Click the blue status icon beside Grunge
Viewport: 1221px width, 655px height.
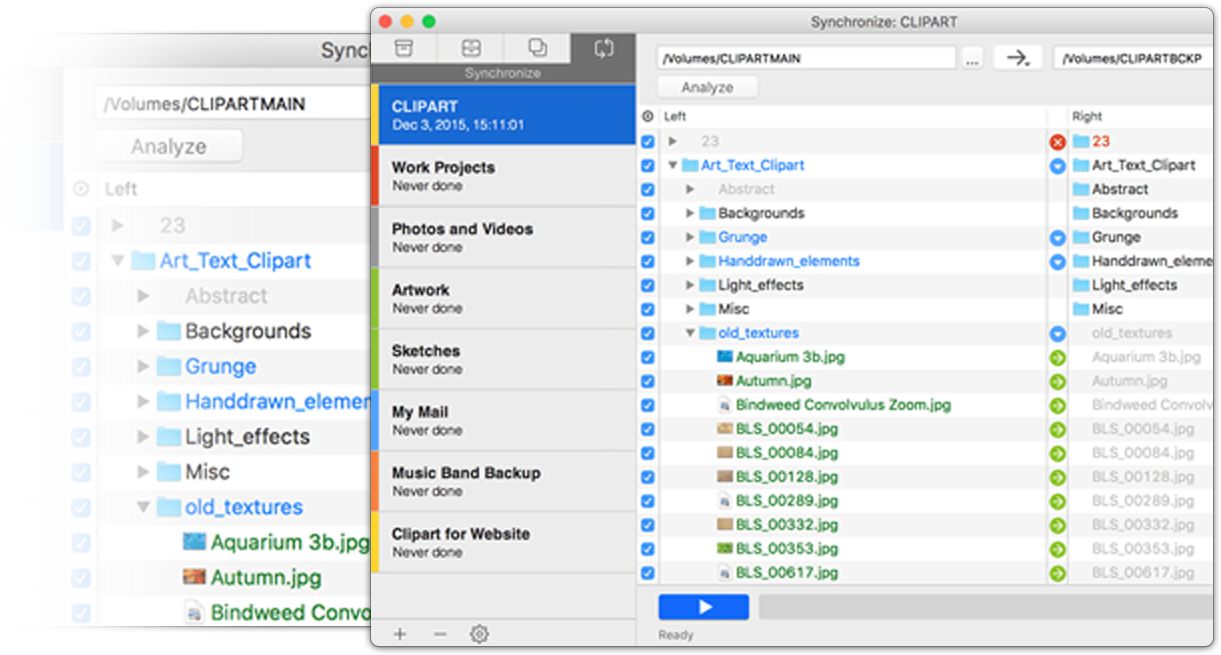click(1057, 238)
